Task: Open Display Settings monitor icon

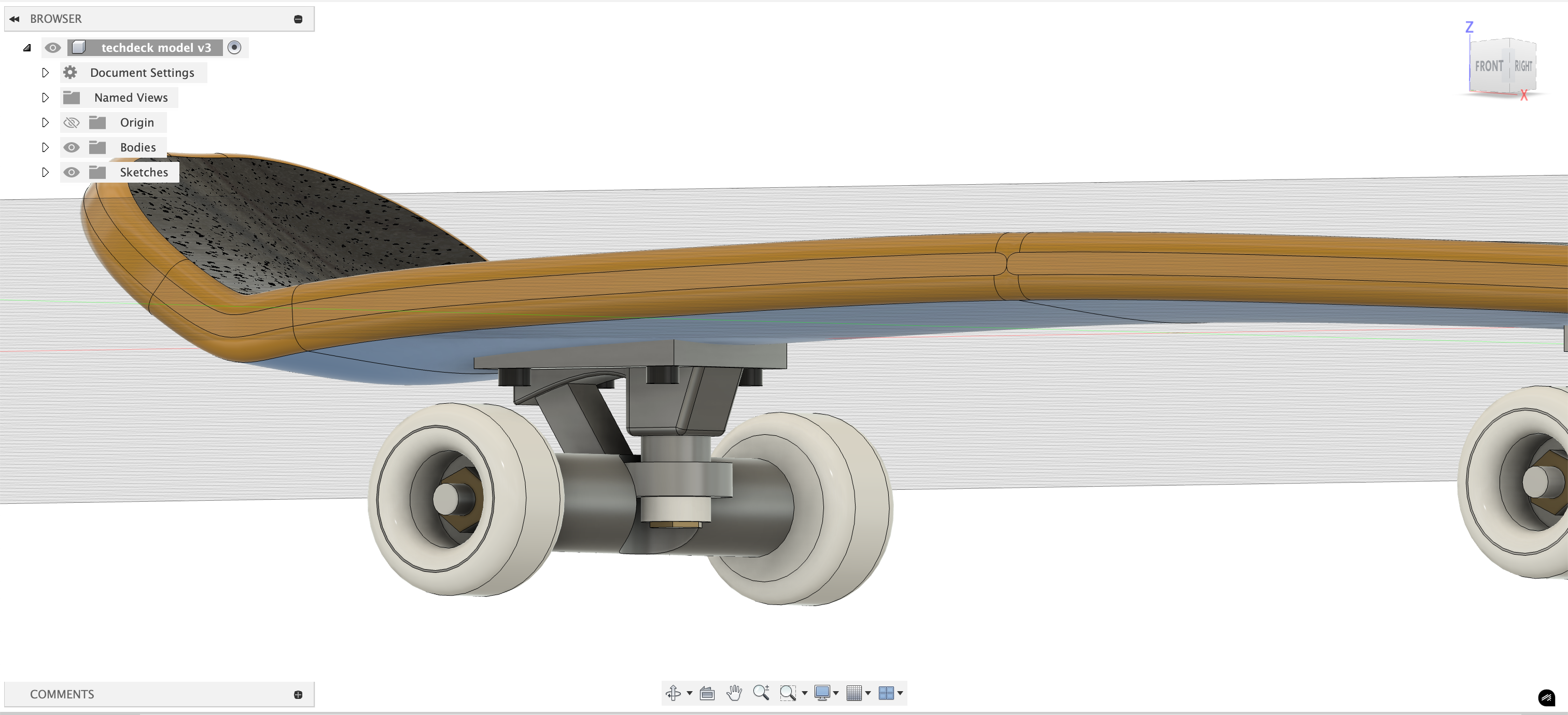Action: [822, 693]
